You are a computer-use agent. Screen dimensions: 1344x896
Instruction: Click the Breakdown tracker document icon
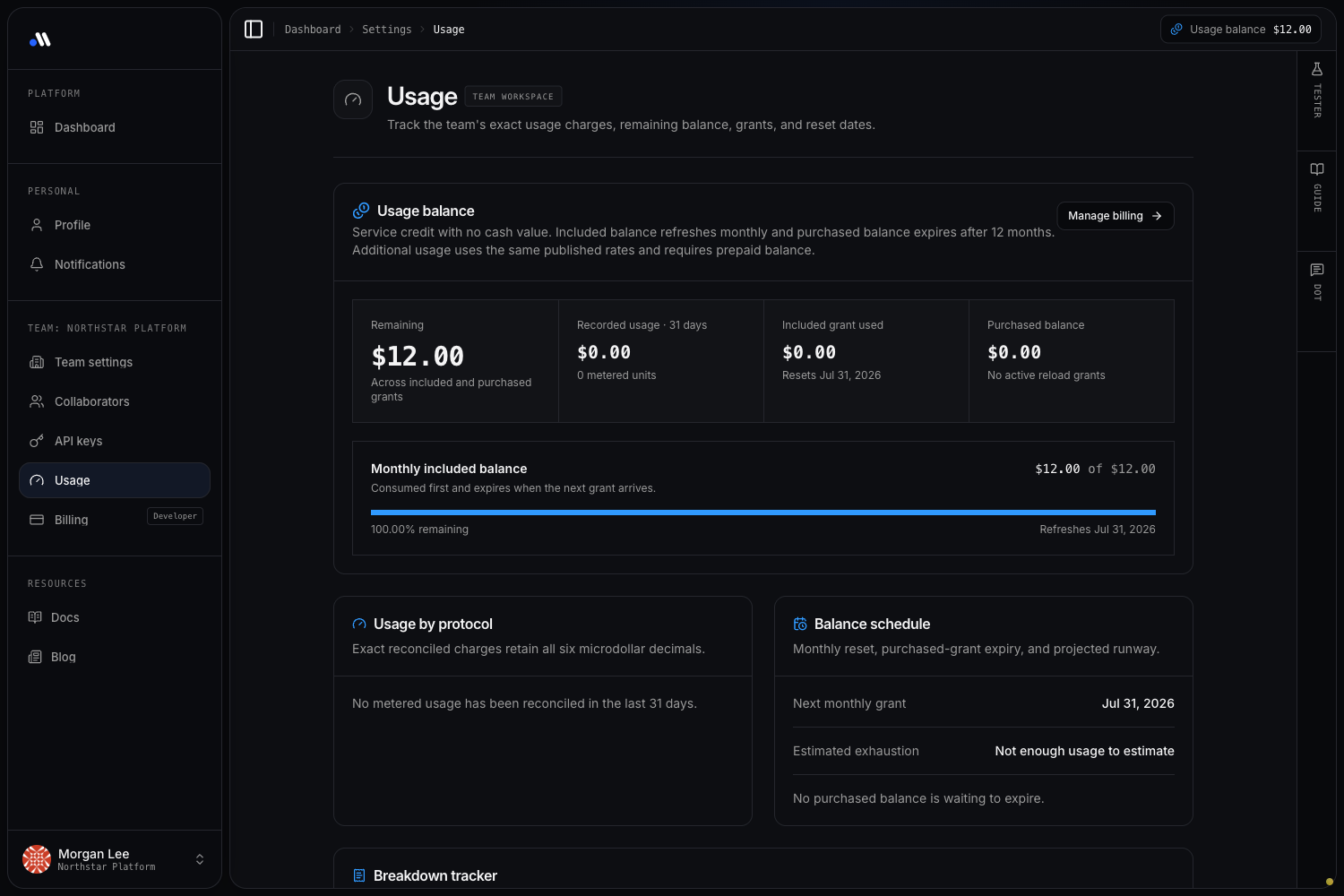(359, 875)
